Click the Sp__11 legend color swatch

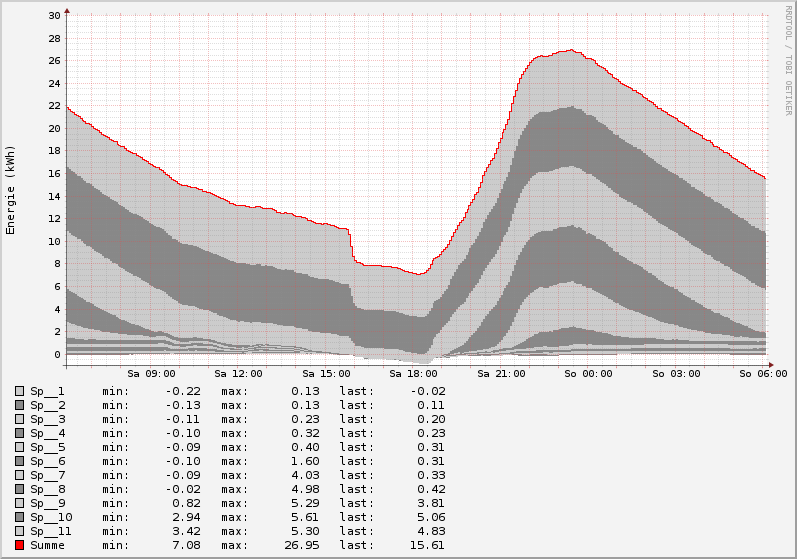click(19, 531)
